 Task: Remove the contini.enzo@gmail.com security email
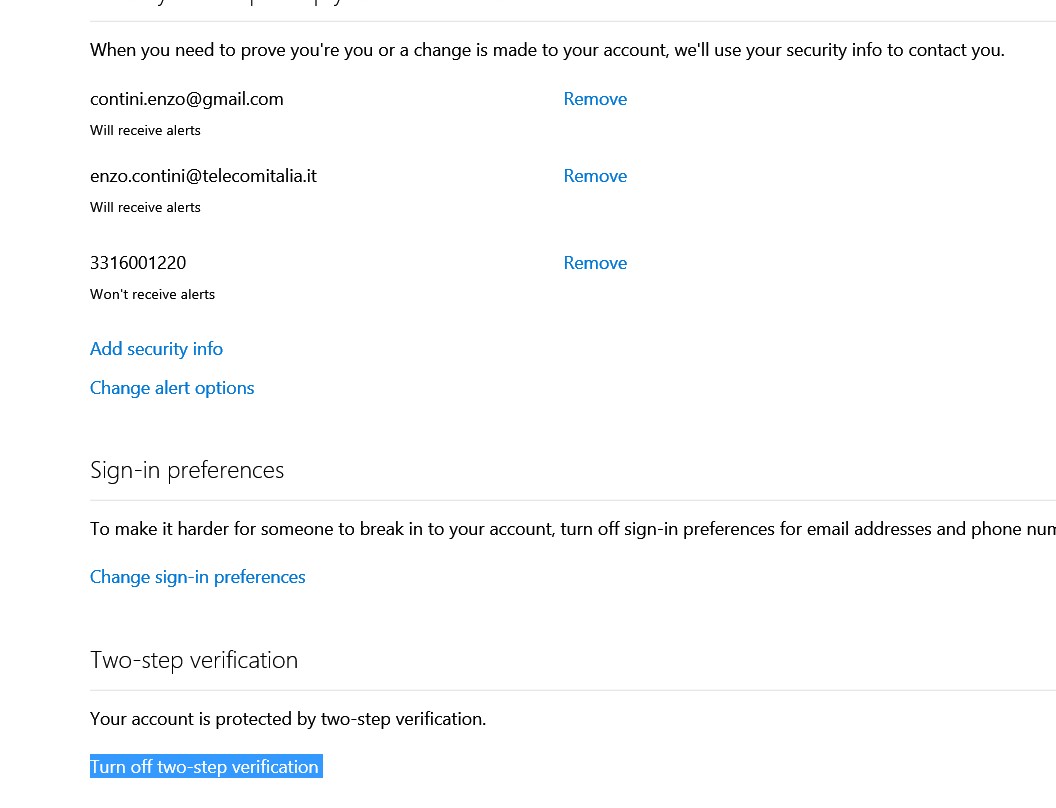pos(595,99)
